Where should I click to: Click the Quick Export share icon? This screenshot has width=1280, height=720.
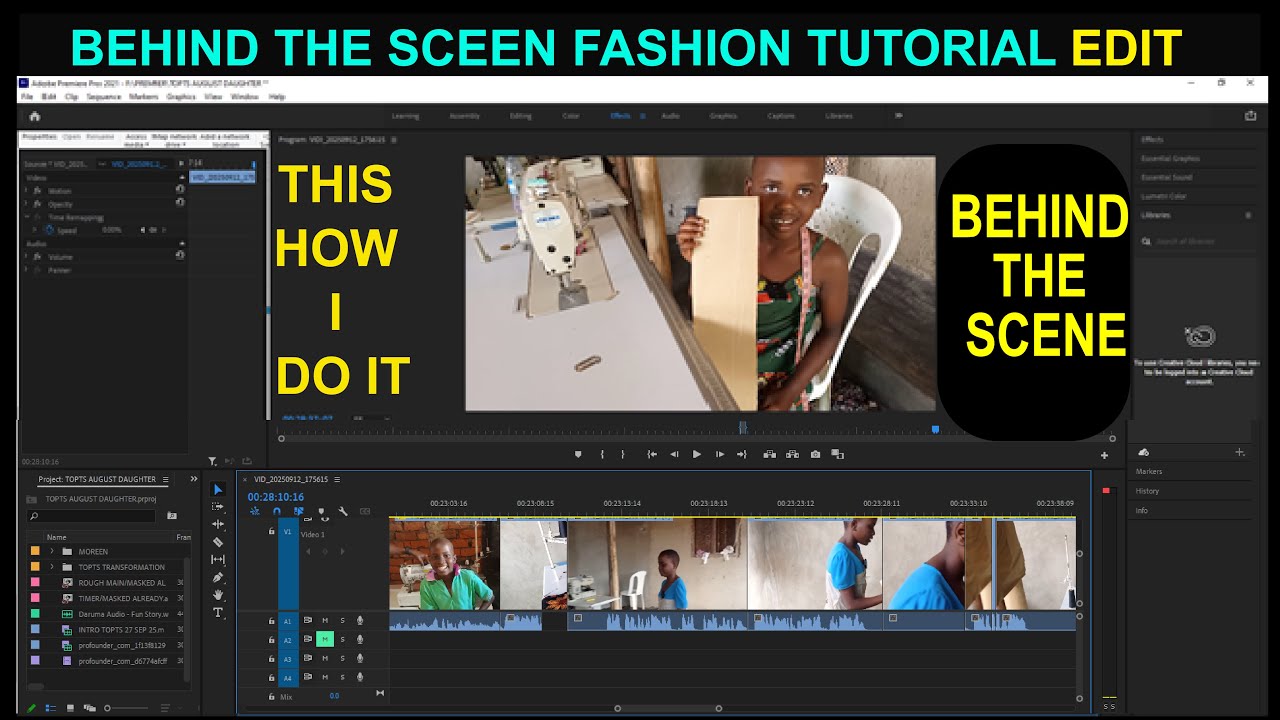[1250, 116]
